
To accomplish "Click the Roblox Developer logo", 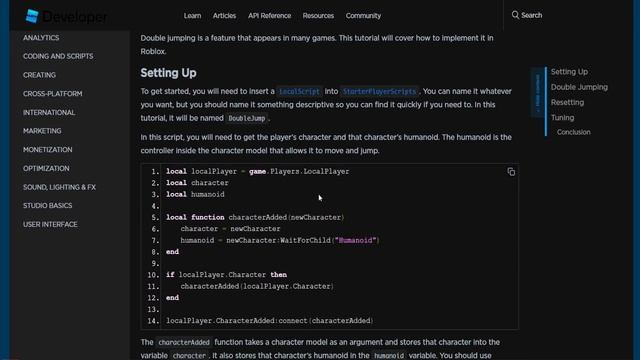I will point(66,16).
